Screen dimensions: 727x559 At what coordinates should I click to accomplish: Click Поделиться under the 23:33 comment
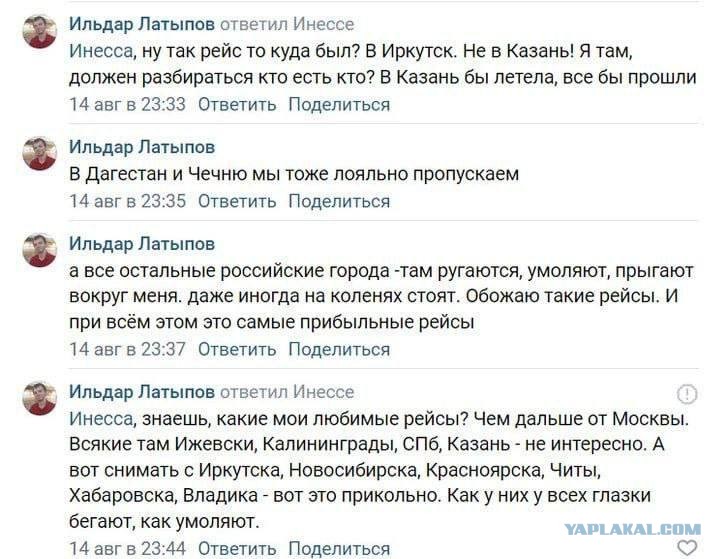pos(339,104)
